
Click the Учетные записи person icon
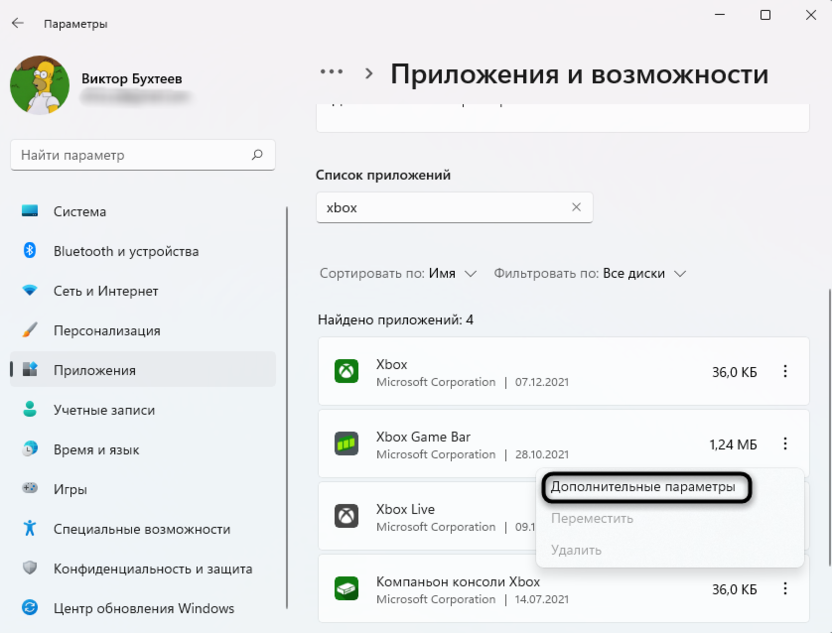(x=30, y=409)
